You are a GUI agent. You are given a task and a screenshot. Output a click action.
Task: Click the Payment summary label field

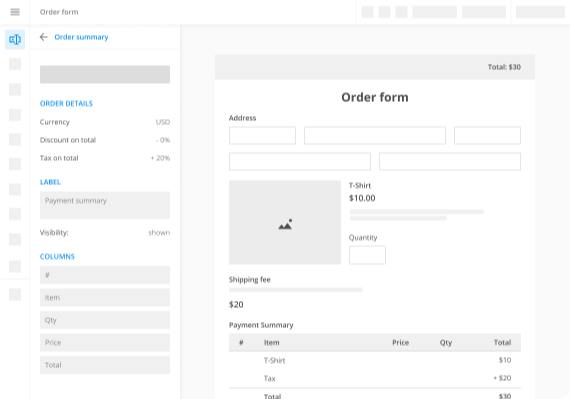tap(105, 205)
